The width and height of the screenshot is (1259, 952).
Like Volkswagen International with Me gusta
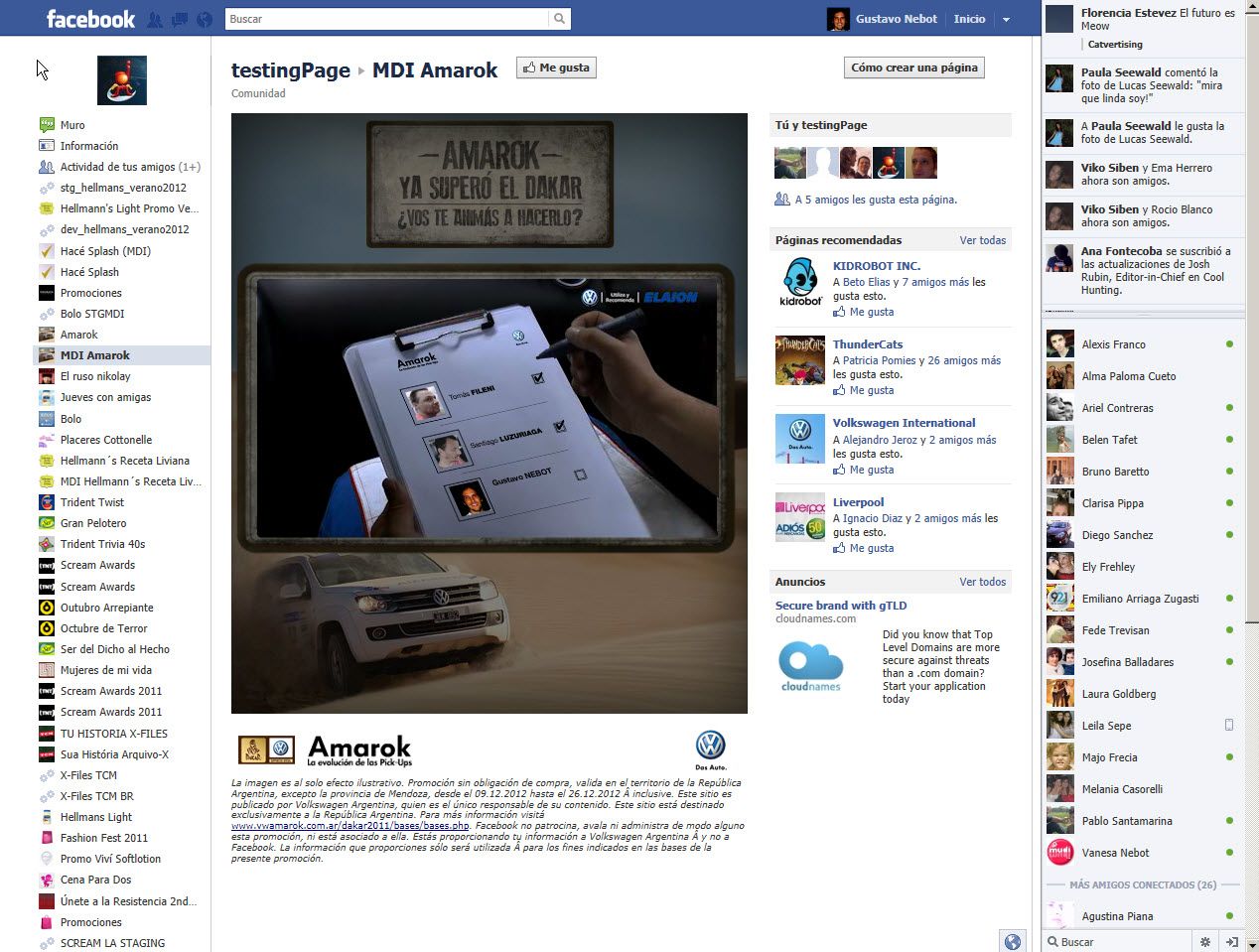coord(872,470)
